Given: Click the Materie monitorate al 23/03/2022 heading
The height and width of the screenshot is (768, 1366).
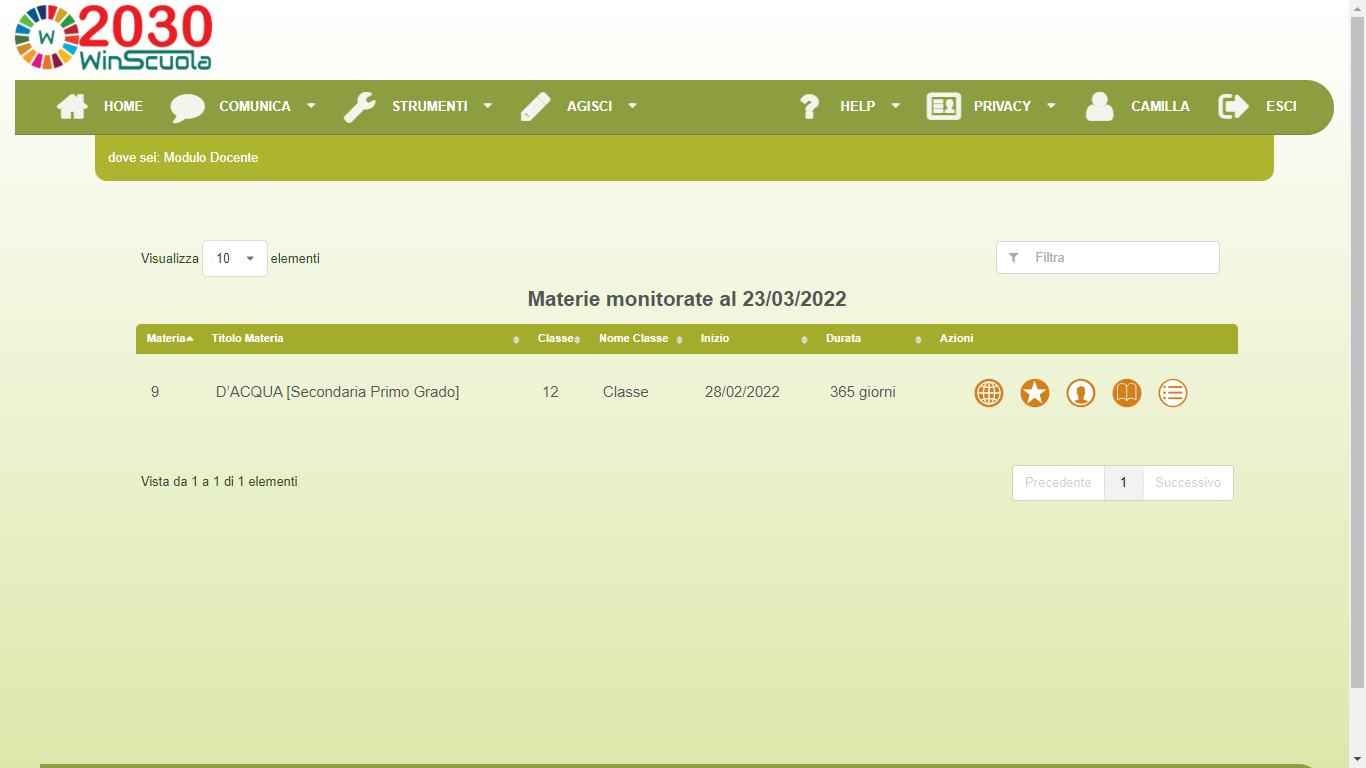Looking at the screenshot, I should tap(687, 299).
